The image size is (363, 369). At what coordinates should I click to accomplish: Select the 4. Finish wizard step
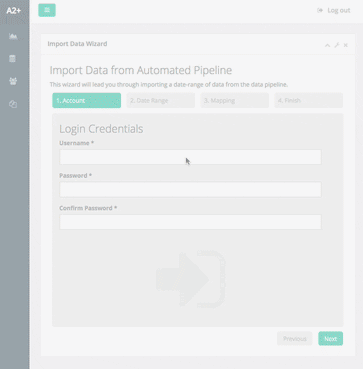[309, 100]
